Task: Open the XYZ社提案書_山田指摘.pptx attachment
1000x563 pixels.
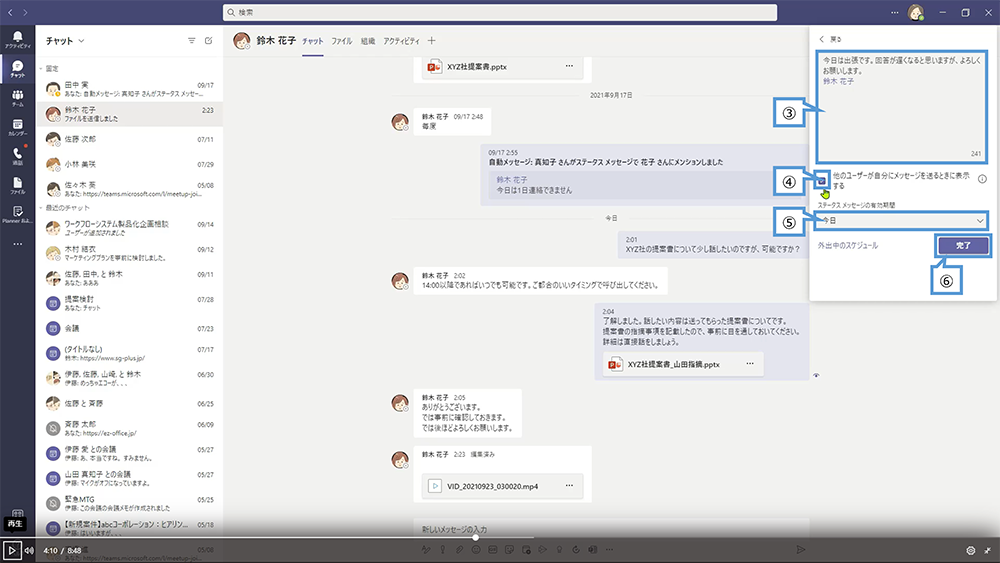Action: click(683, 364)
